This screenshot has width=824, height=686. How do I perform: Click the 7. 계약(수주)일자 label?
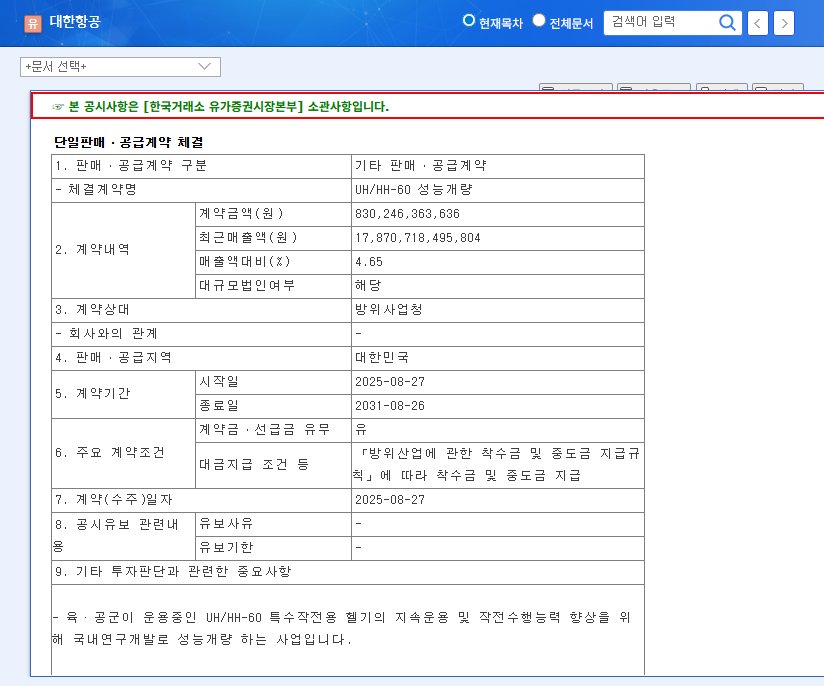[x=114, y=499]
